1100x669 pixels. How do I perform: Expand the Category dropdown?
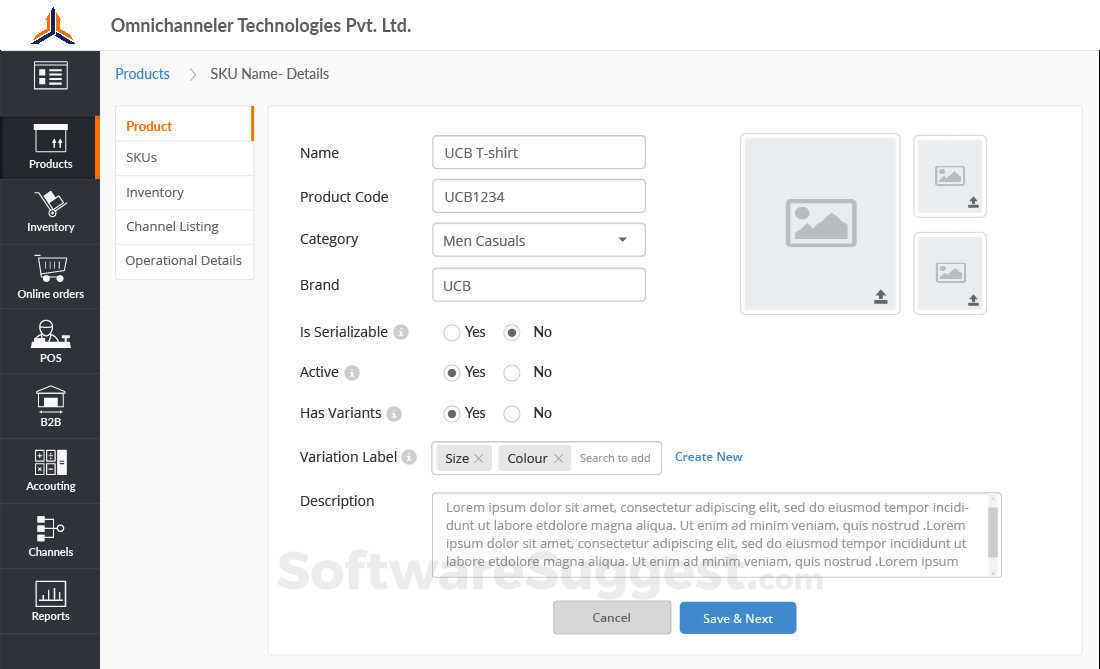click(x=622, y=240)
